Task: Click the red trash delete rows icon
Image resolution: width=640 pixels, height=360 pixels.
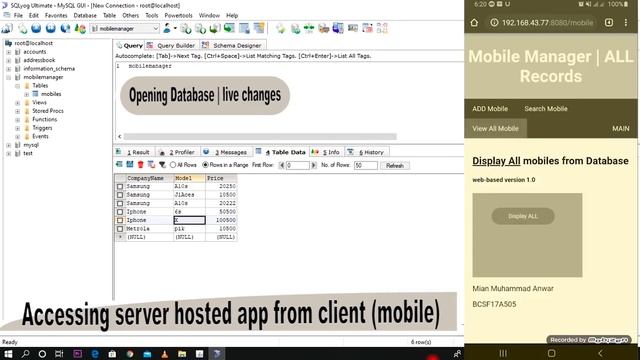Action: [140, 164]
